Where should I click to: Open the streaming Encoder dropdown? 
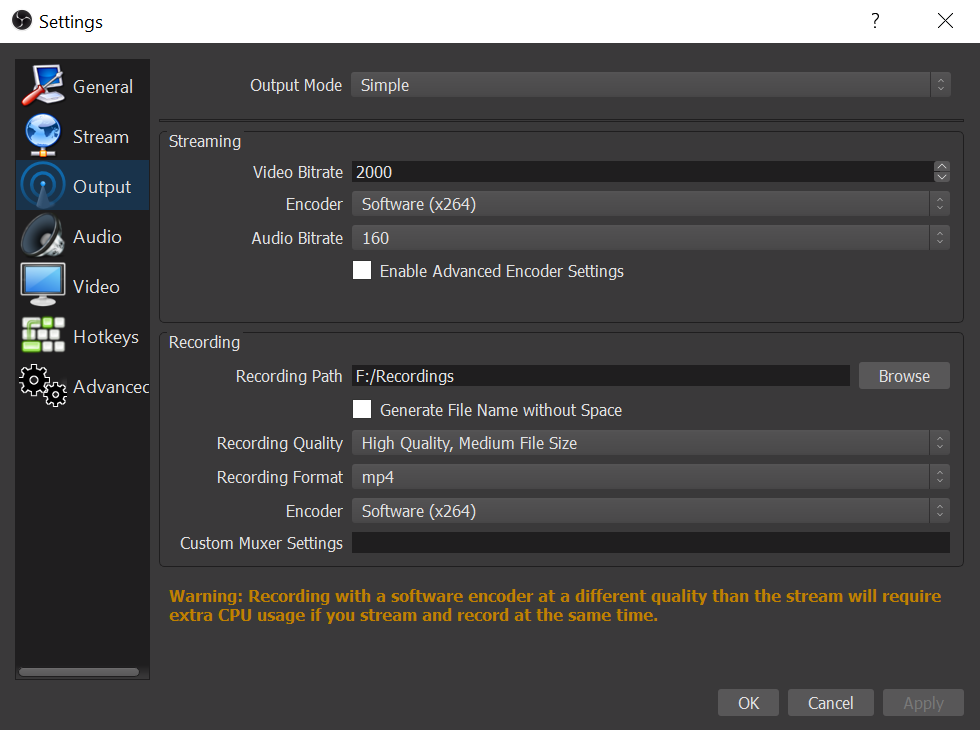(x=650, y=203)
